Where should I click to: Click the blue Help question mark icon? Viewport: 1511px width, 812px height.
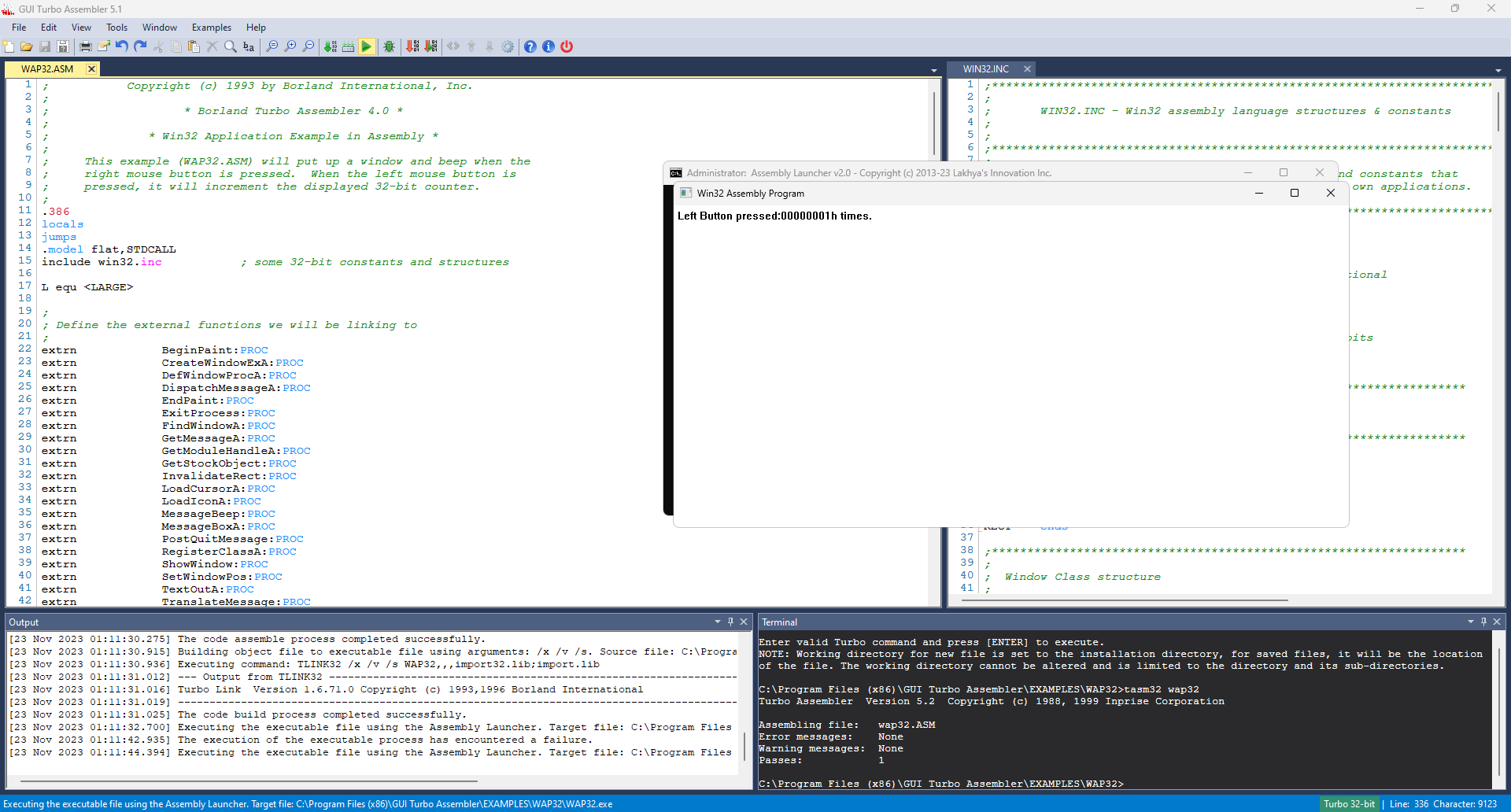point(530,47)
